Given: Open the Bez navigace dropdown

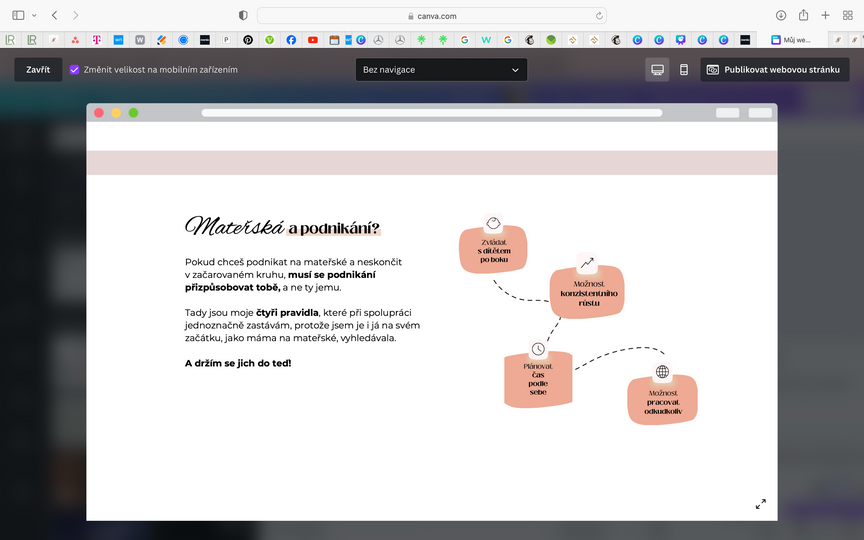Looking at the screenshot, I should pyautogui.click(x=441, y=69).
